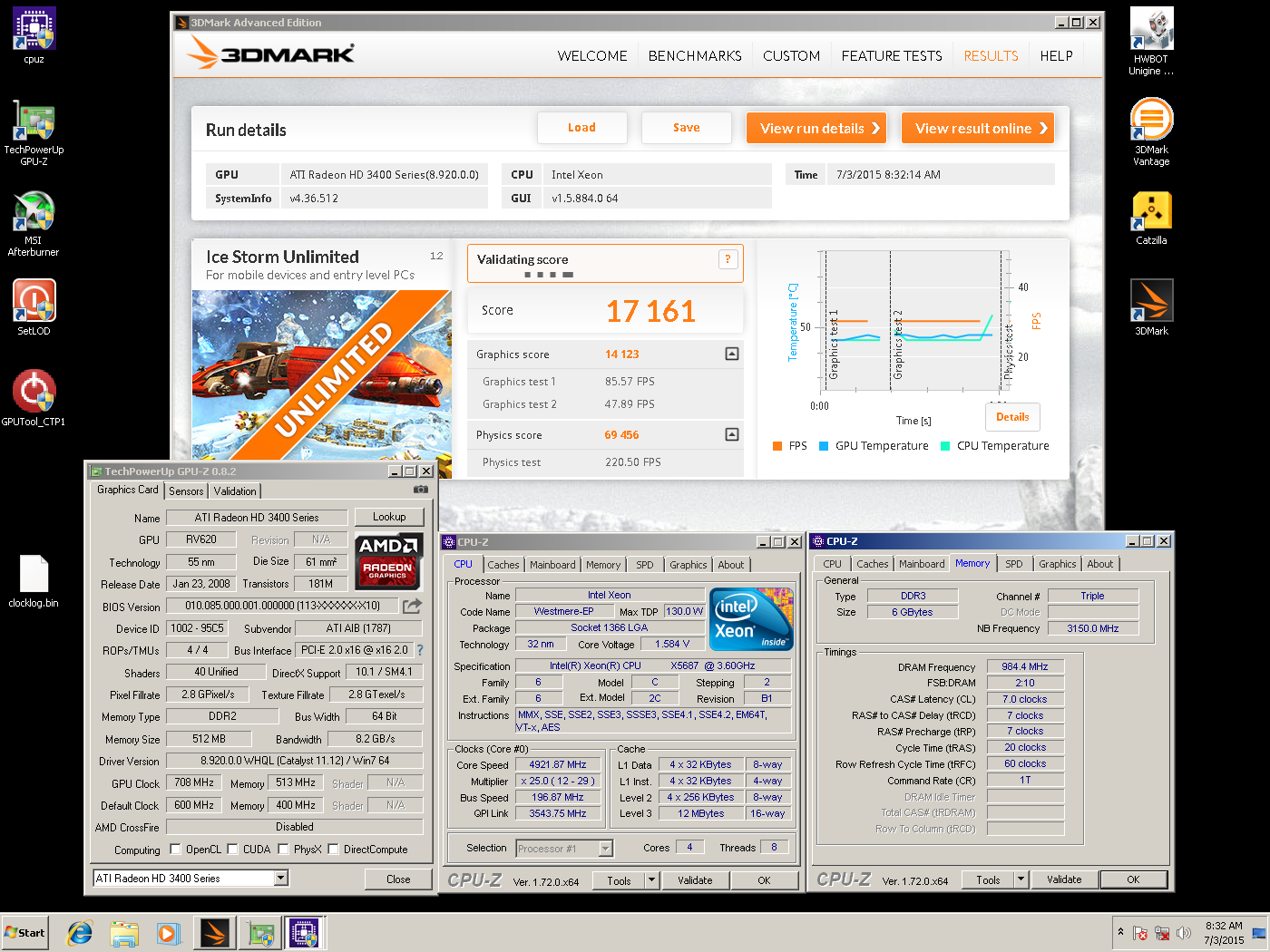Collapse the Graphics score section
Viewport: 1270px width, 952px height.
click(x=732, y=354)
